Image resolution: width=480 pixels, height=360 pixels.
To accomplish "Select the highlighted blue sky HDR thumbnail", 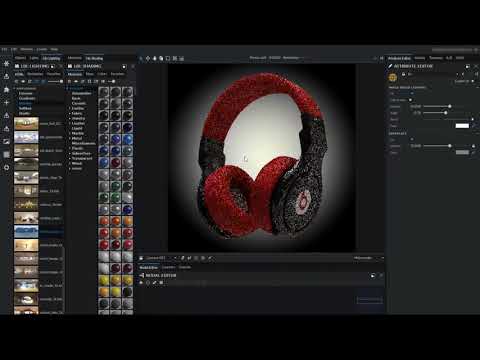I will [x=26, y=231].
